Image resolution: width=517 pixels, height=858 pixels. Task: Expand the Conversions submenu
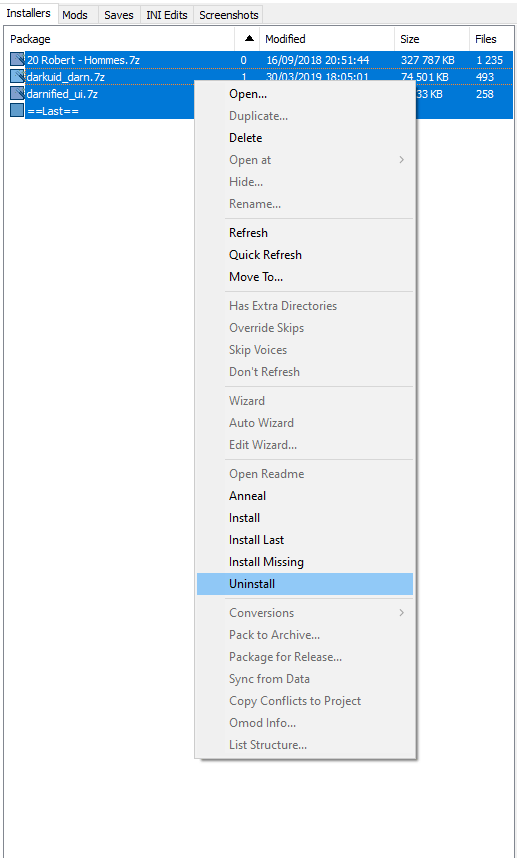pos(305,613)
